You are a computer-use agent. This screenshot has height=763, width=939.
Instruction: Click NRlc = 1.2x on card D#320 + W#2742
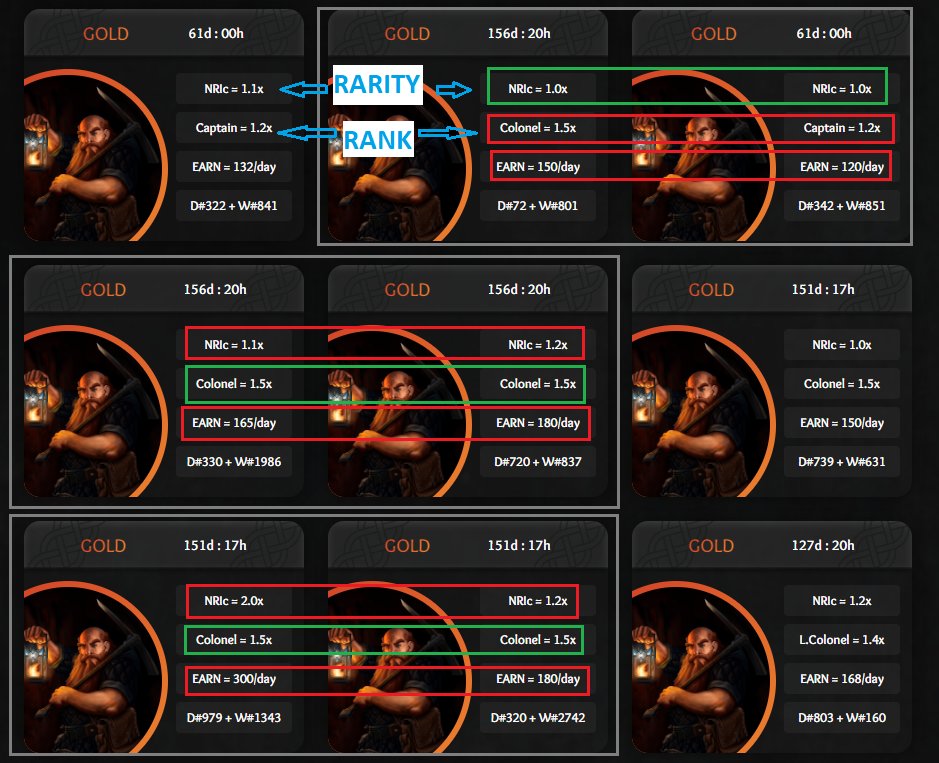point(538,601)
